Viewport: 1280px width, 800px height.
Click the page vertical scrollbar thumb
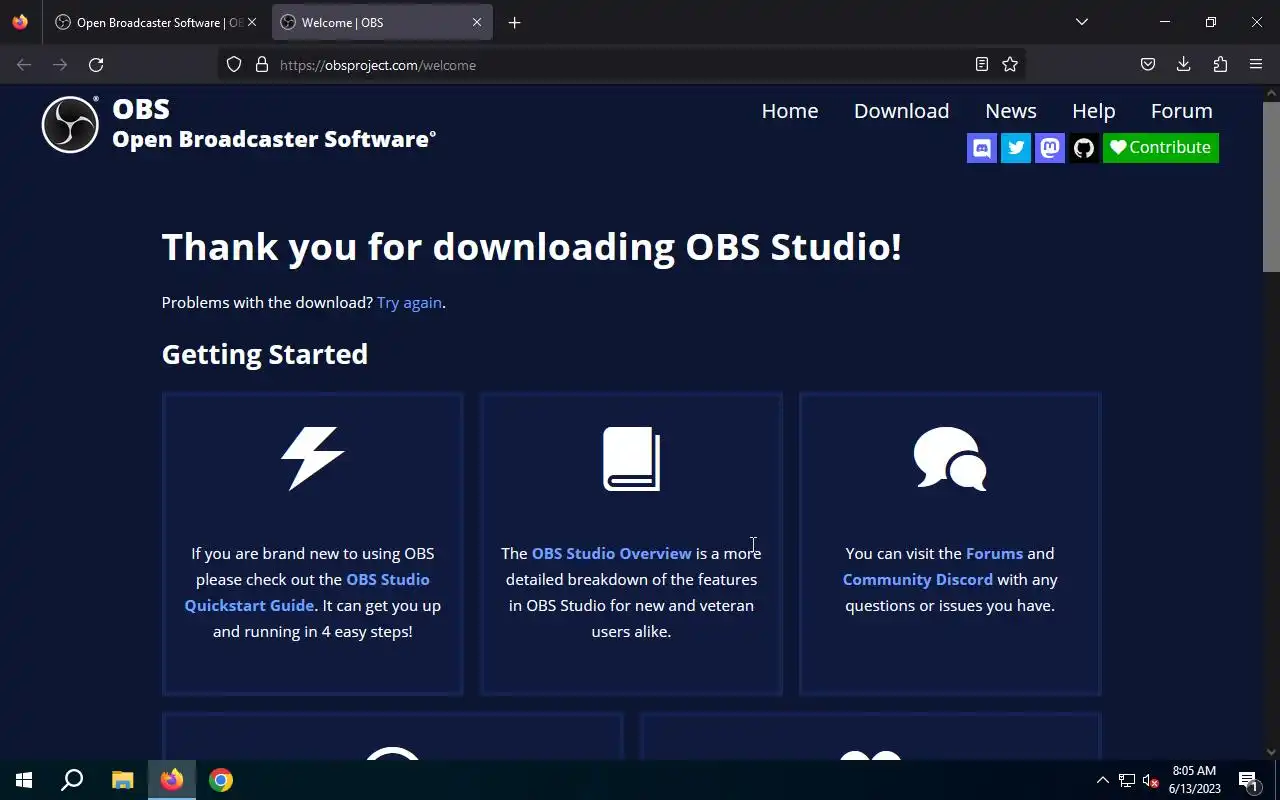[x=1271, y=187]
